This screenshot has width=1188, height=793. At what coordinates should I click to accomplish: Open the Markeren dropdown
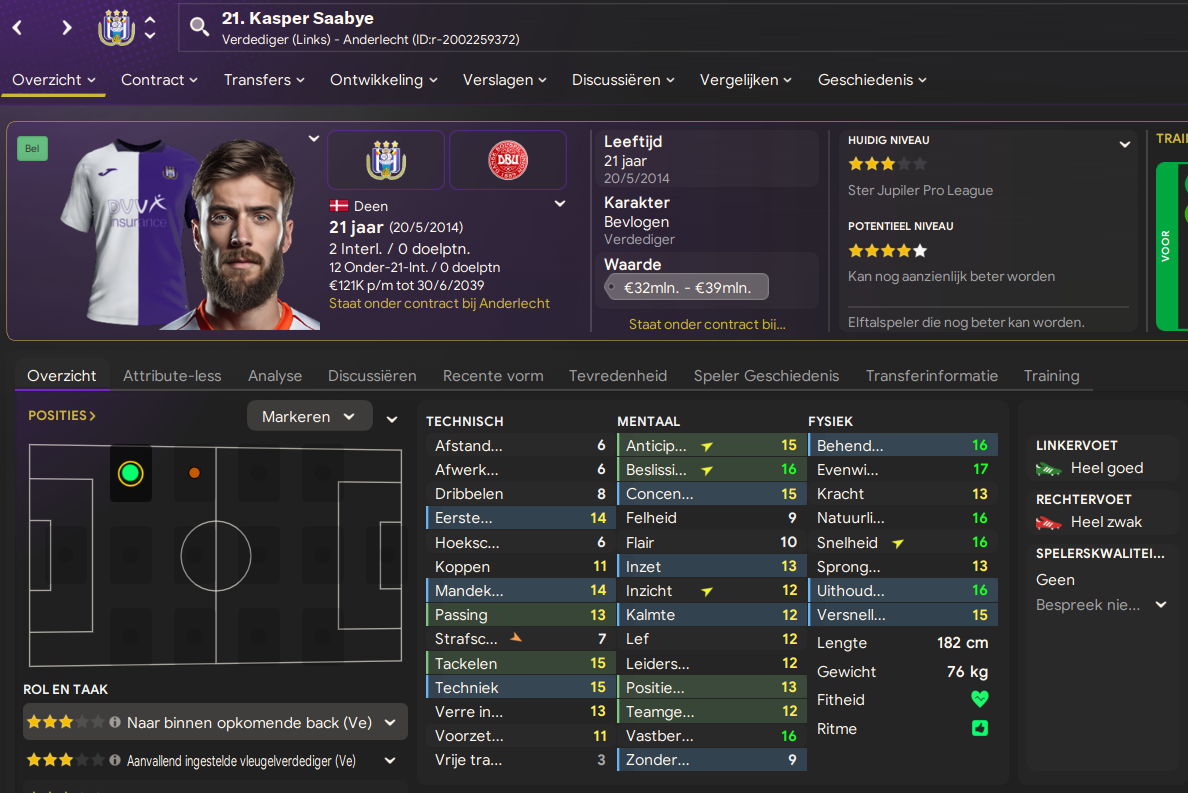point(309,416)
